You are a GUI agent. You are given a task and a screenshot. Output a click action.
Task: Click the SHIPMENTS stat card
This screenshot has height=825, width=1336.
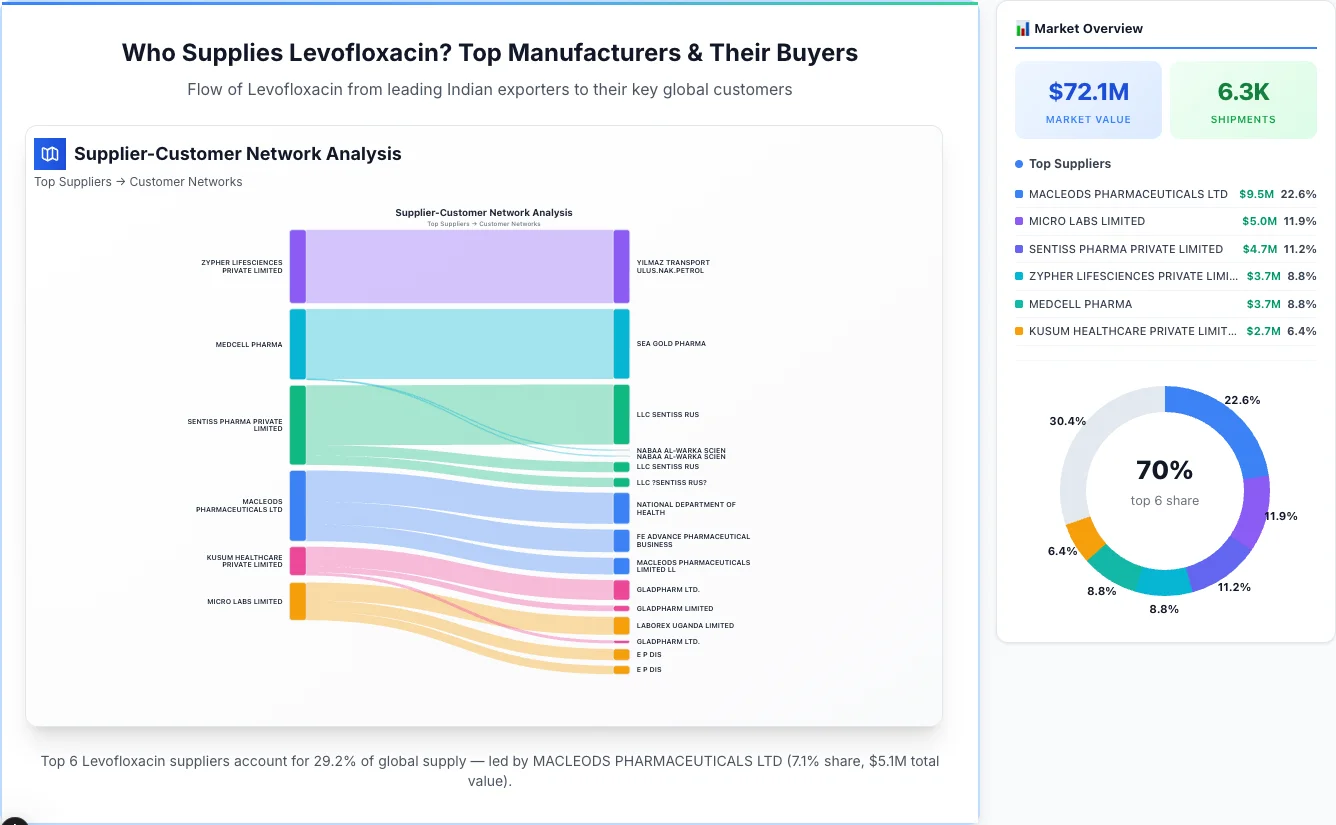coord(1243,99)
